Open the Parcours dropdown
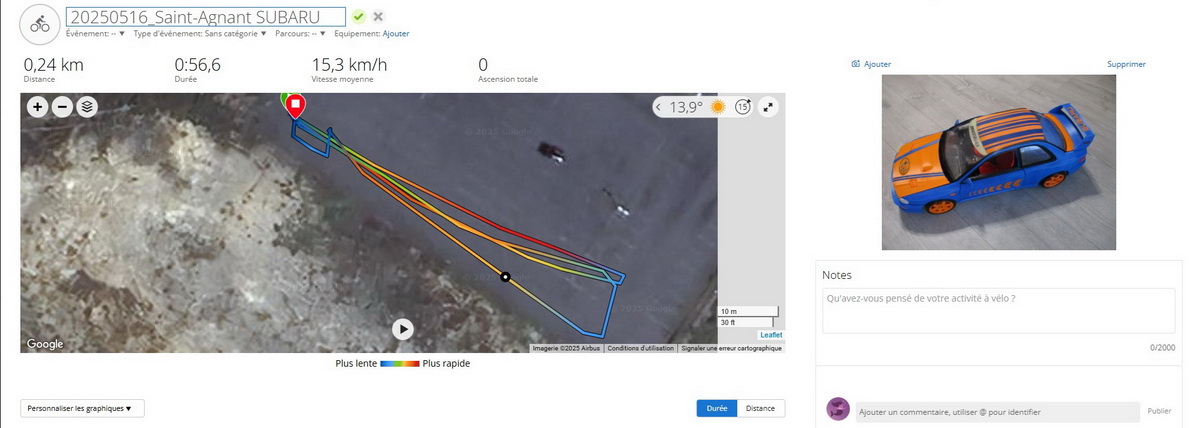Viewport: 1200px width, 428px height. point(301,33)
